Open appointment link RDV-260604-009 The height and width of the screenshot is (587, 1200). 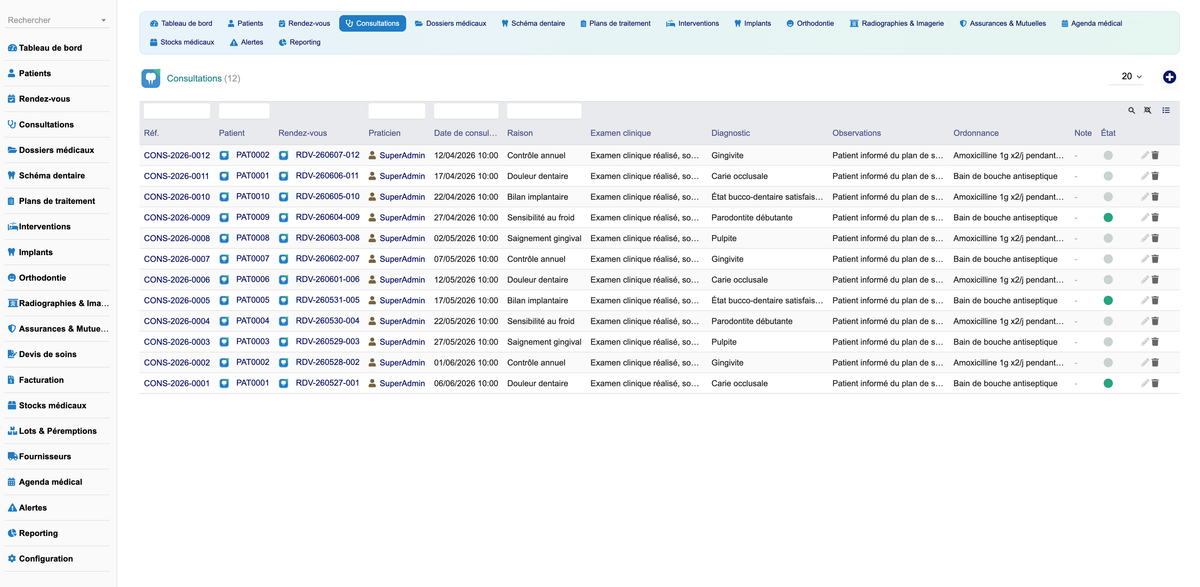coord(327,217)
